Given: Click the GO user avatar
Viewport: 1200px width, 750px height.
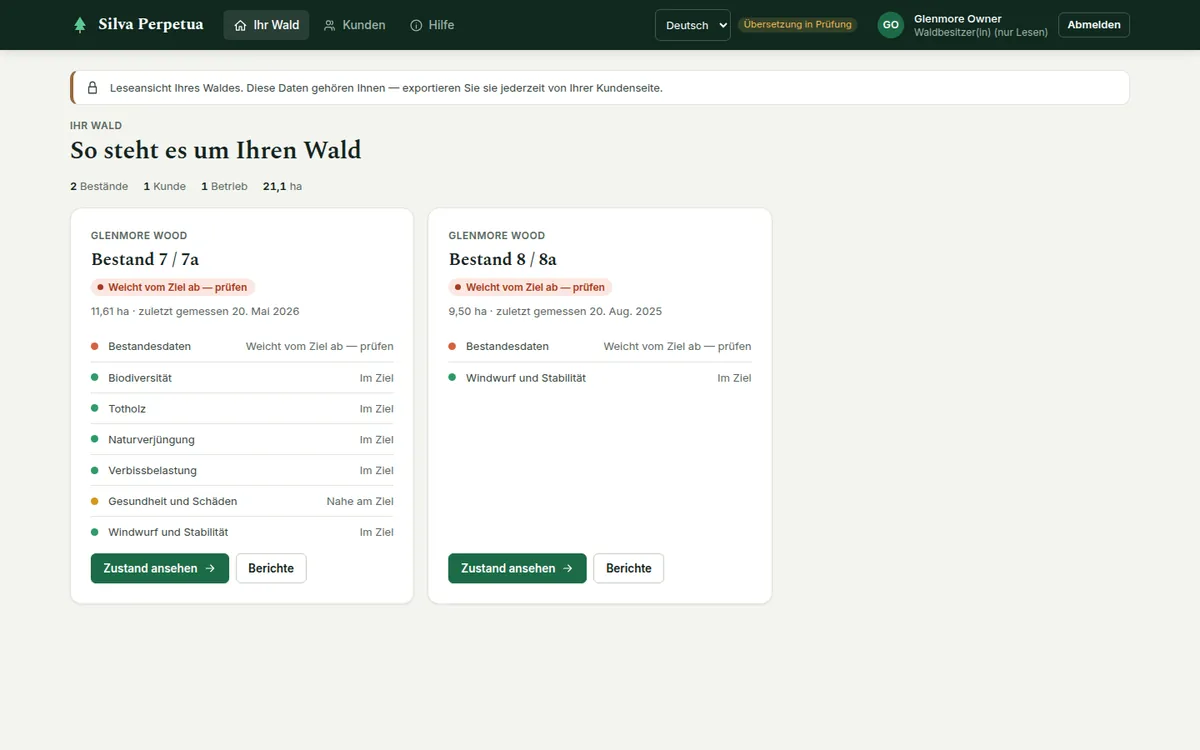Looking at the screenshot, I should pos(891,25).
